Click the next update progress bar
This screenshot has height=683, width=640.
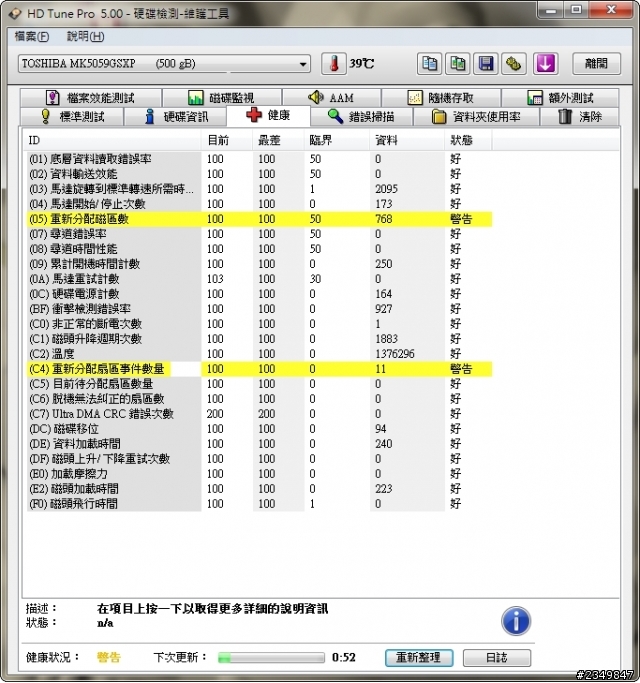[271, 657]
